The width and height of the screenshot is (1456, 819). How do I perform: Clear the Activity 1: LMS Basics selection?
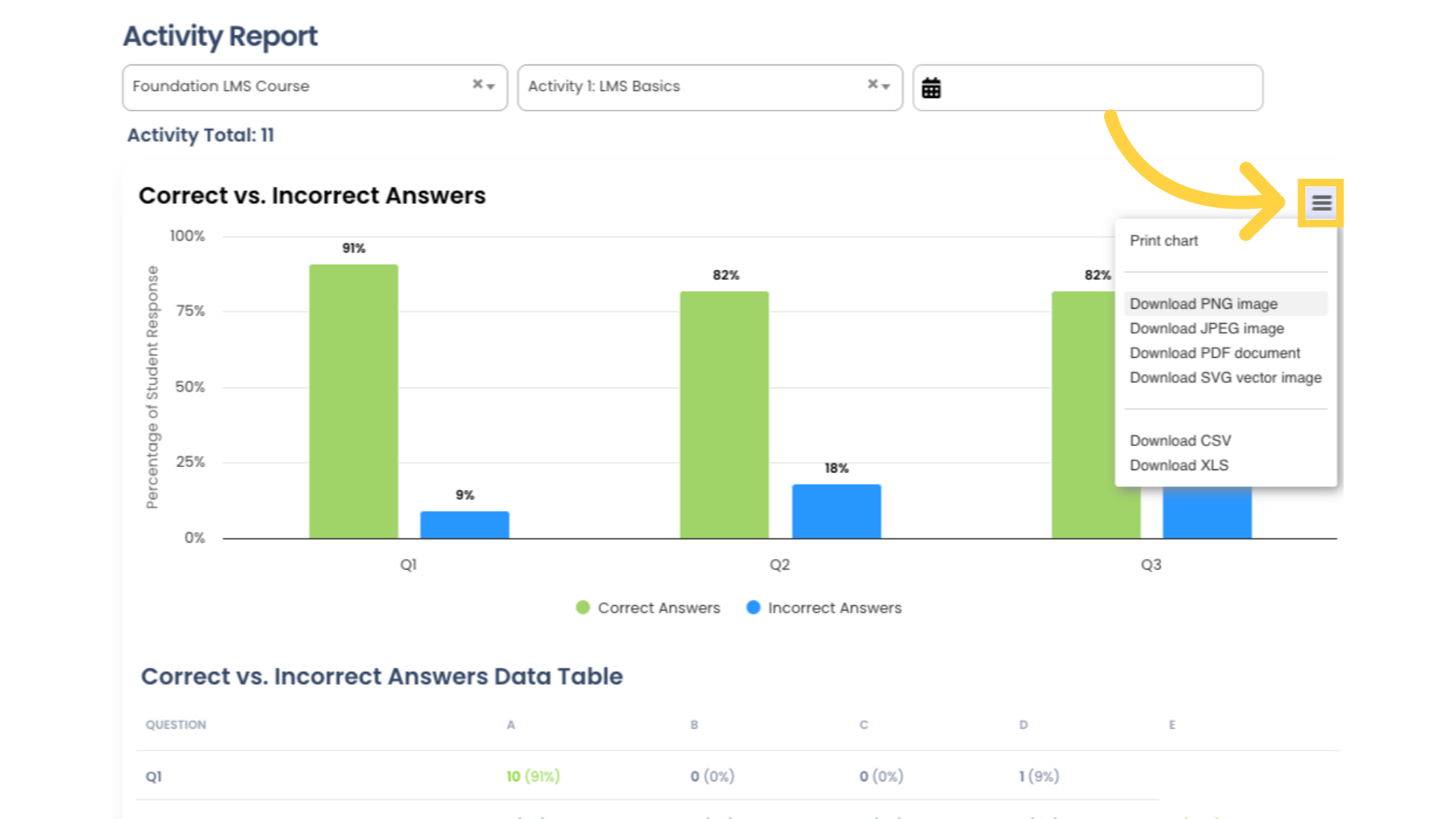[873, 84]
